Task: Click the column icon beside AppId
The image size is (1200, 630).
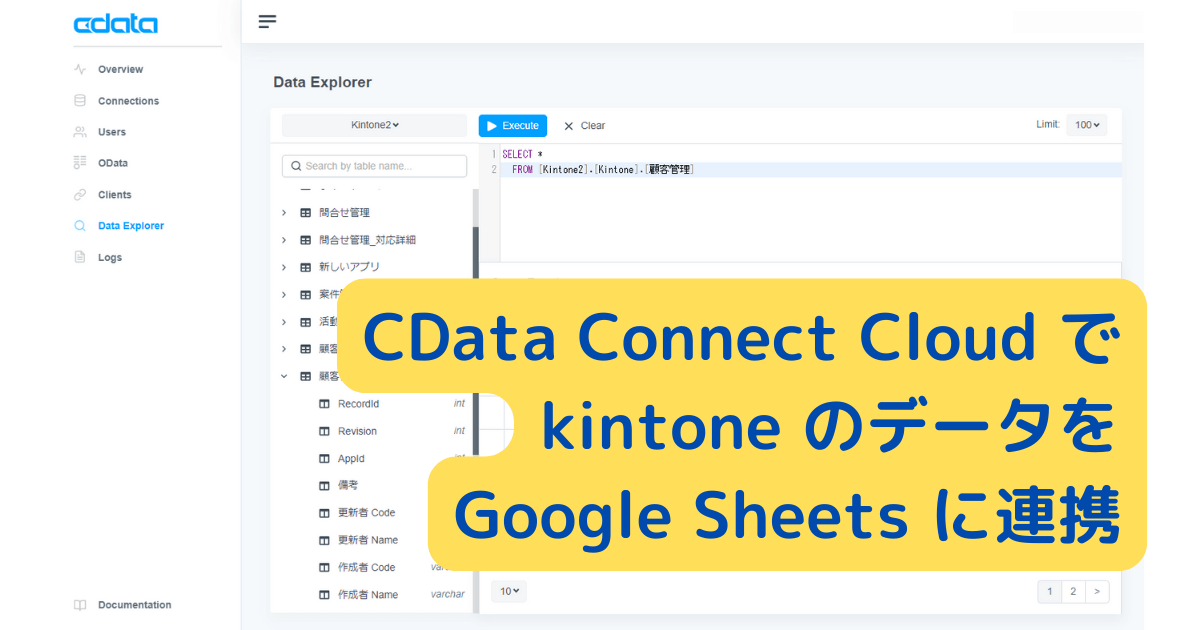Action: pyautogui.click(x=324, y=458)
